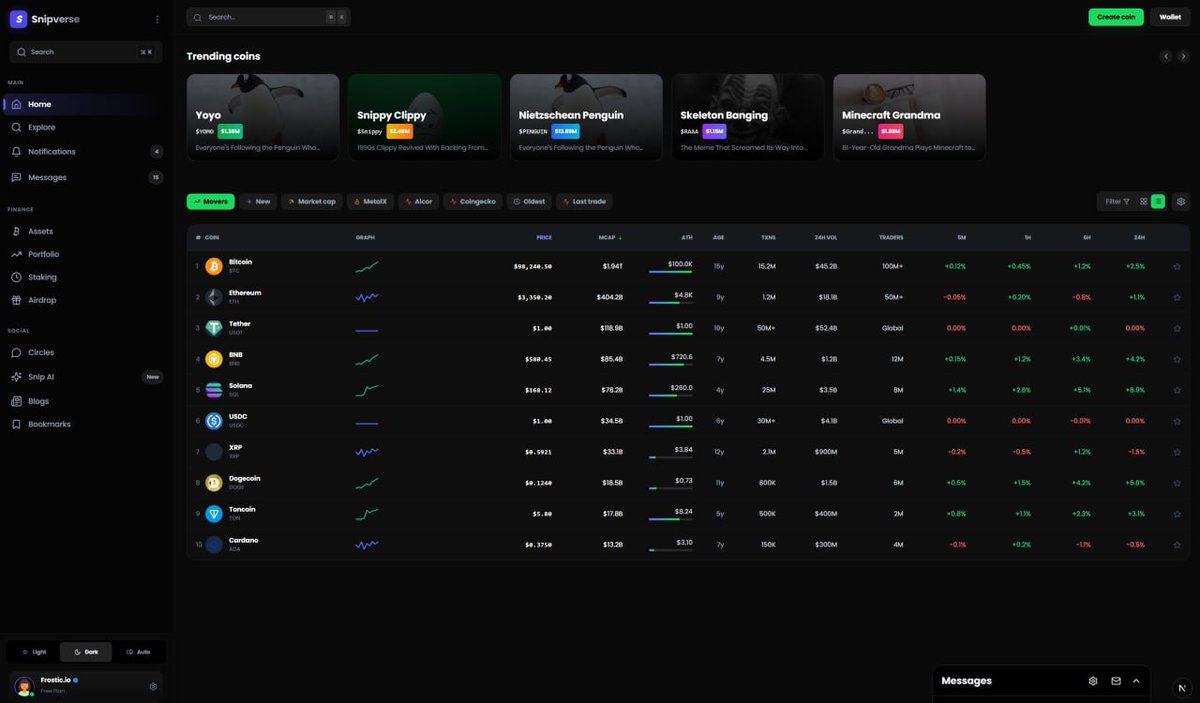The width and height of the screenshot is (1200, 703).
Task: Go to previous trending coins
Action: point(1166,57)
